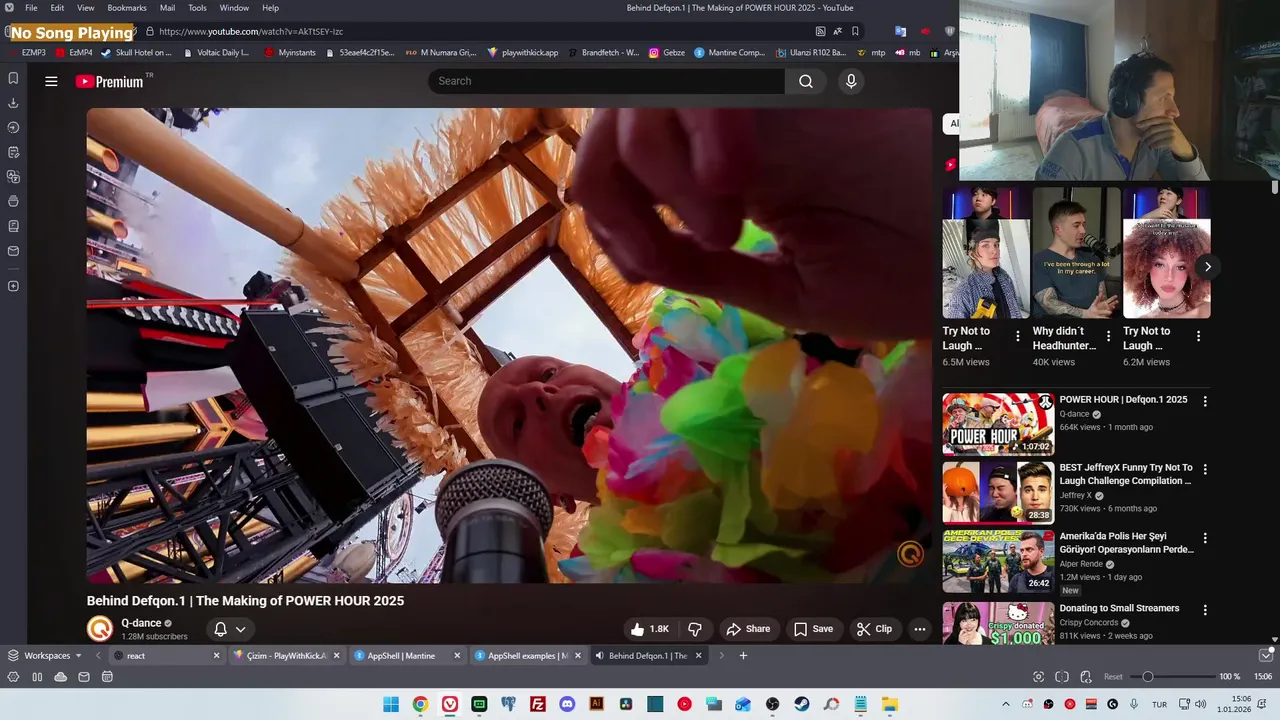The width and height of the screenshot is (1280, 720).
Task: Open Vivaldi calendar in status bar
Action: 107,677
